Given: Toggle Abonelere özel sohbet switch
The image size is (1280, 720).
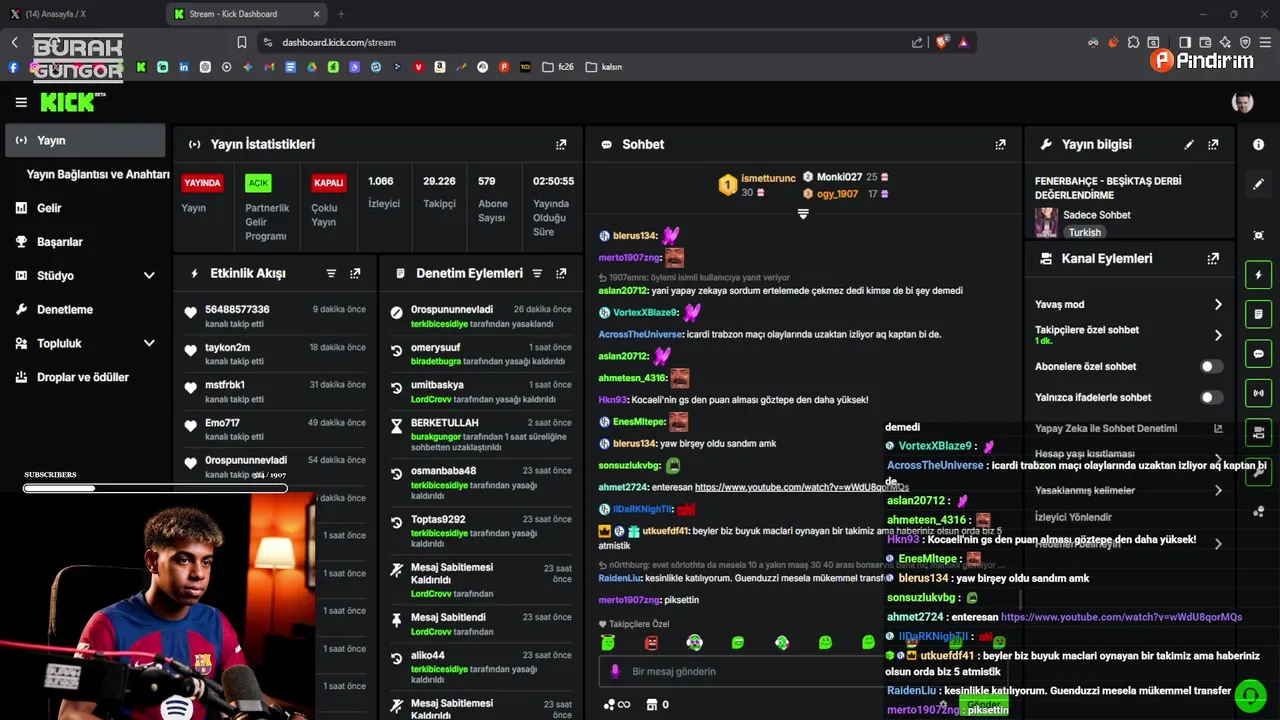Looking at the screenshot, I should tap(1211, 367).
